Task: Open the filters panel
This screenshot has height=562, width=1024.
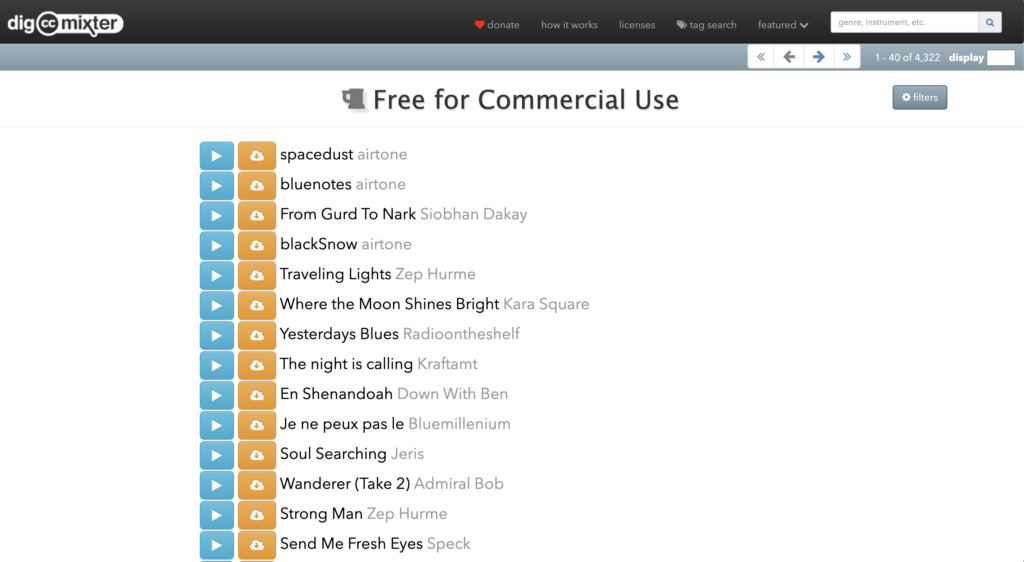Action: (x=919, y=97)
